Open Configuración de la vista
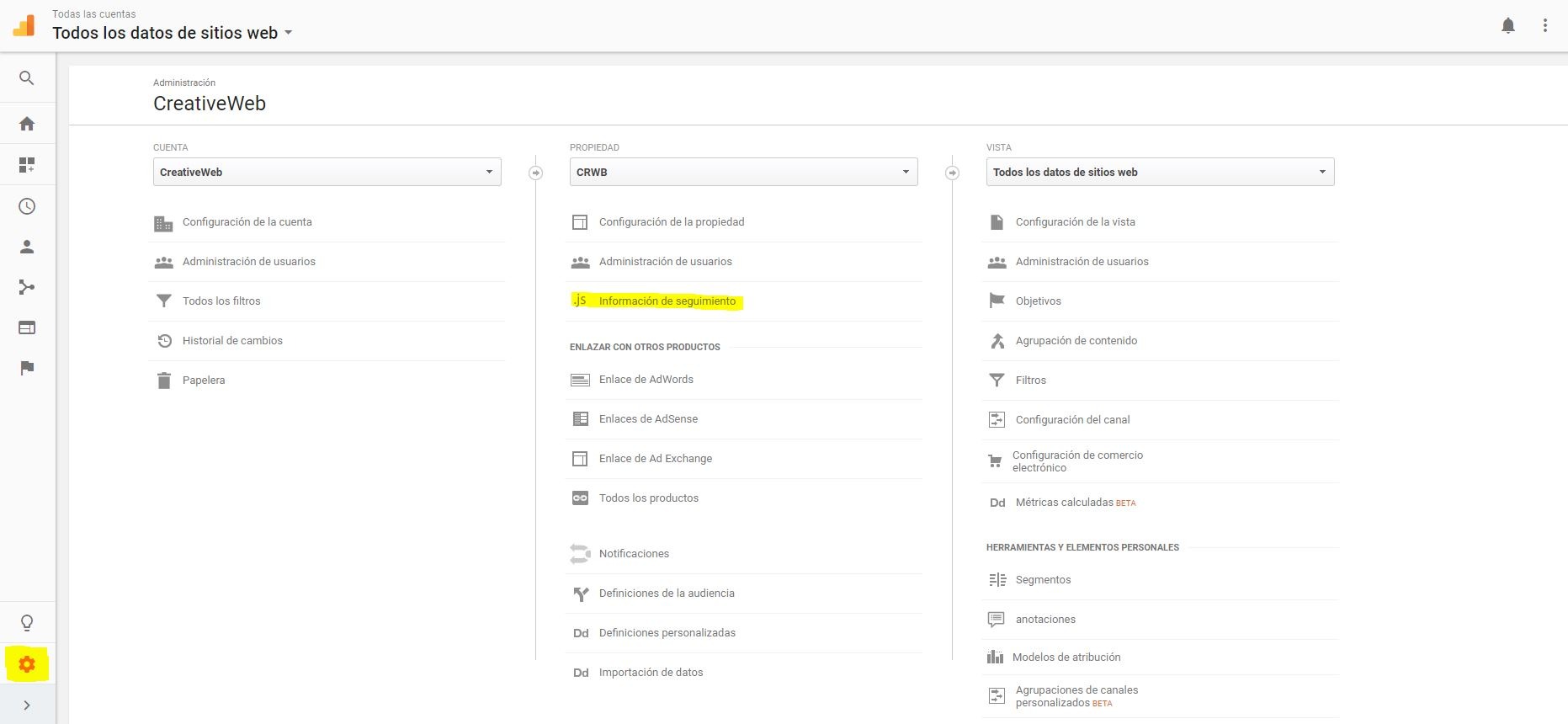 click(x=1076, y=222)
